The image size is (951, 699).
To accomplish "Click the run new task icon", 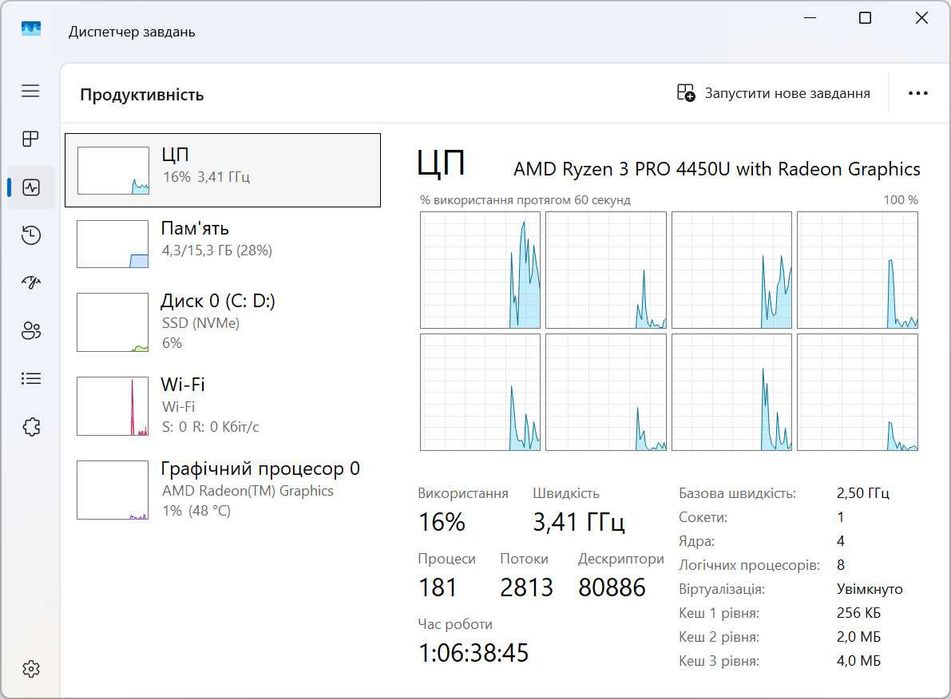I will (685, 93).
